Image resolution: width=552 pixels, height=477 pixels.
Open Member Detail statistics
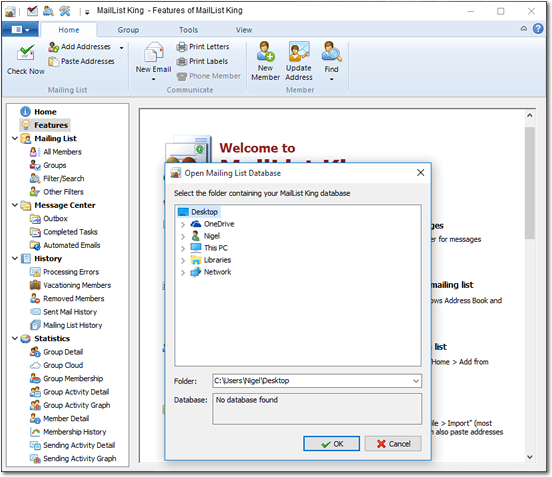[66, 419]
